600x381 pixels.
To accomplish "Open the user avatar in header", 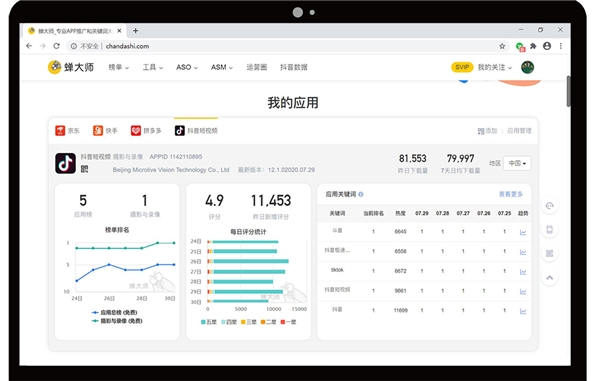I will 527,67.
